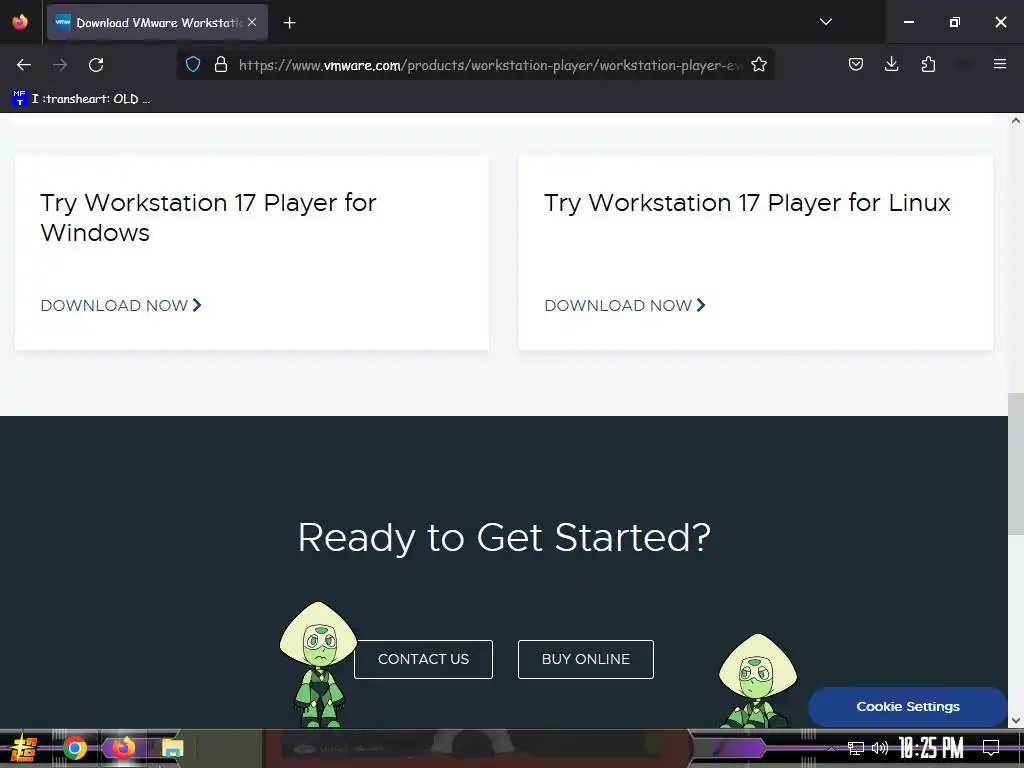This screenshot has width=1024, height=768.
Task: Open the extensions puzzle icon
Action: coord(928,65)
